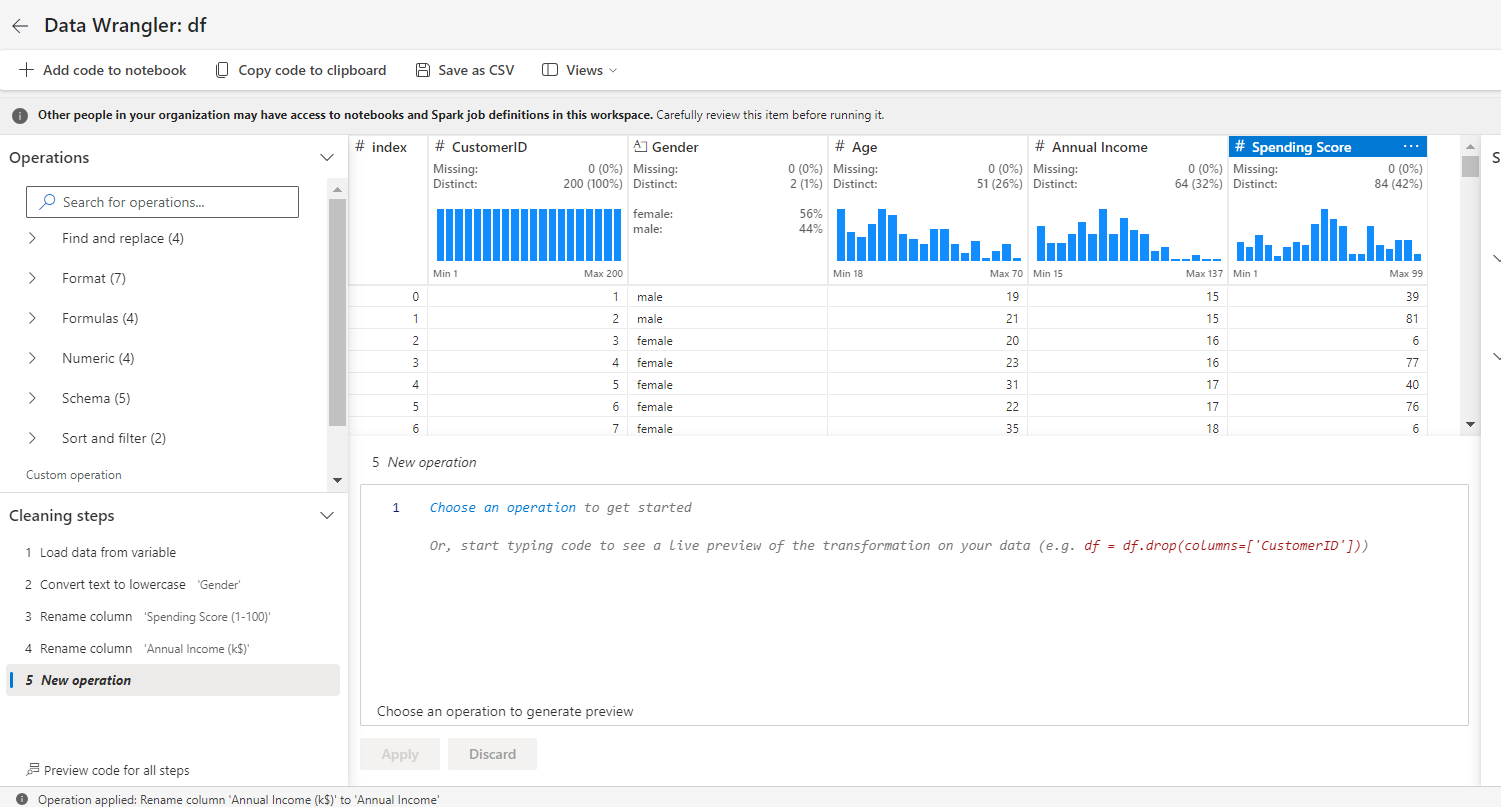Click the data grid scroll-down arrow
The image size is (1501, 807).
1470,424
